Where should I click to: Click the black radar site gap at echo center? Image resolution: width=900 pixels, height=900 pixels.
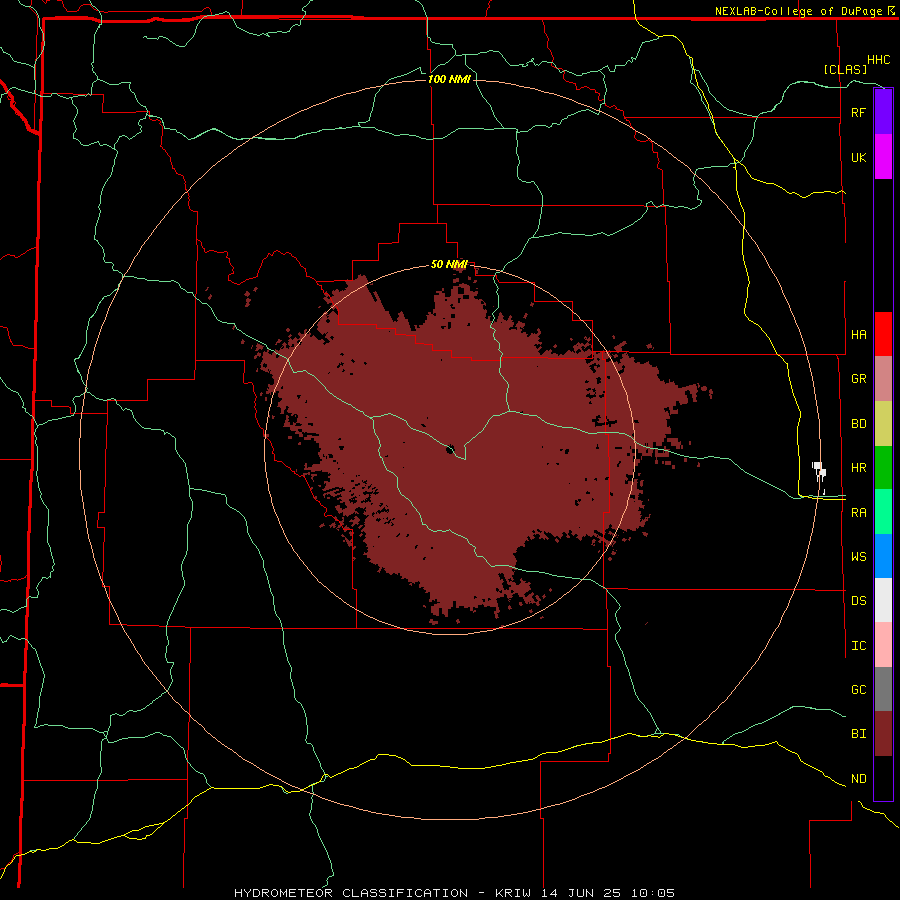coord(451,449)
